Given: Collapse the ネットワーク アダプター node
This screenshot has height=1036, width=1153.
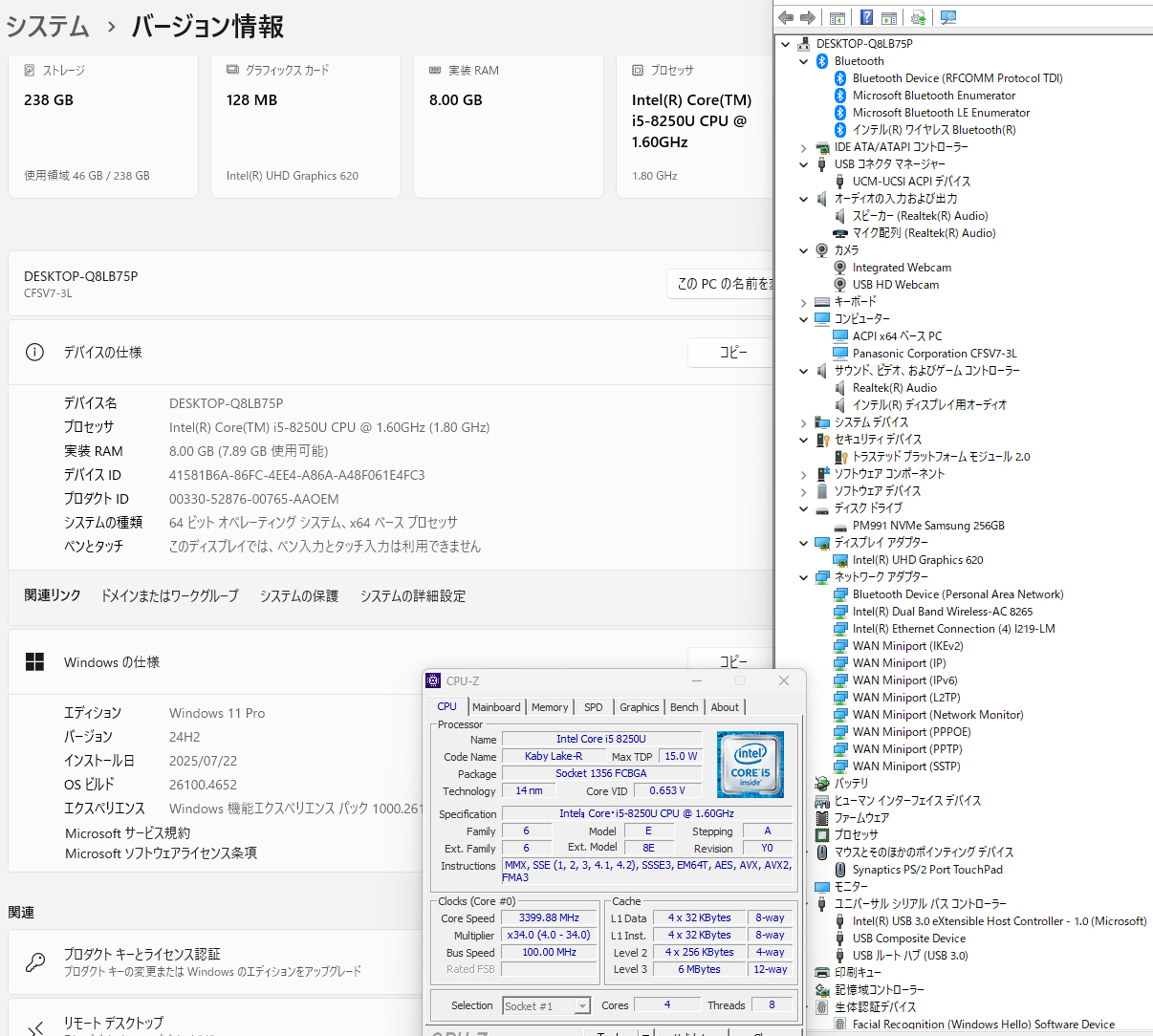Looking at the screenshot, I should (803, 577).
